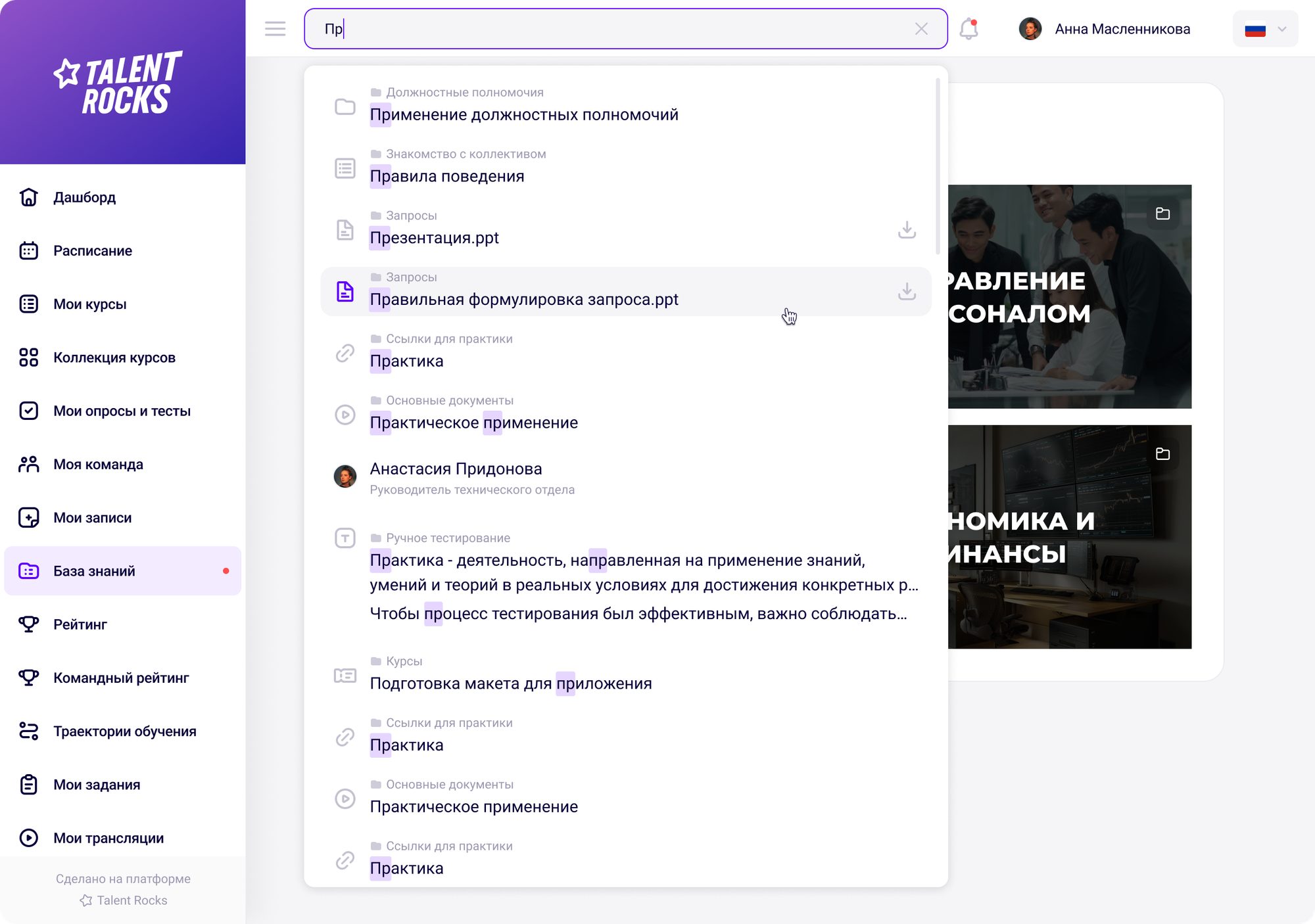Go to Расписание in sidebar
This screenshot has width=1315, height=924.
coord(93,250)
